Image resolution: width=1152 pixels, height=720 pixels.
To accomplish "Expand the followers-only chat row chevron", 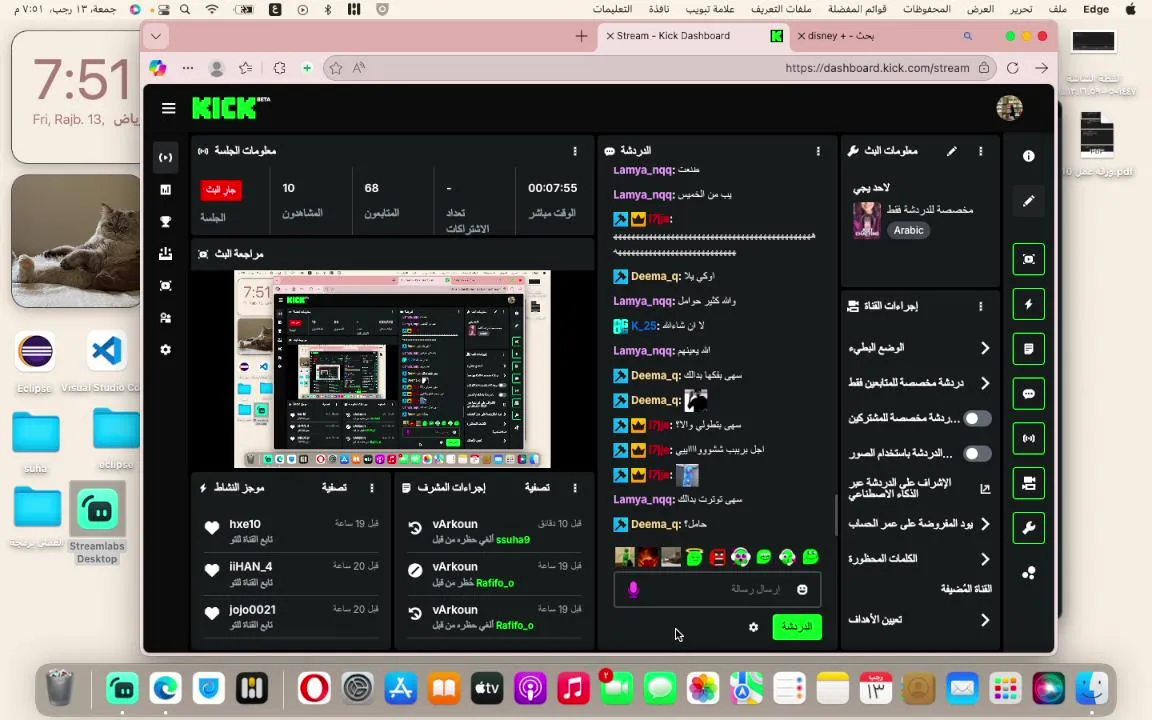I will pyautogui.click(x=985, y=383).
